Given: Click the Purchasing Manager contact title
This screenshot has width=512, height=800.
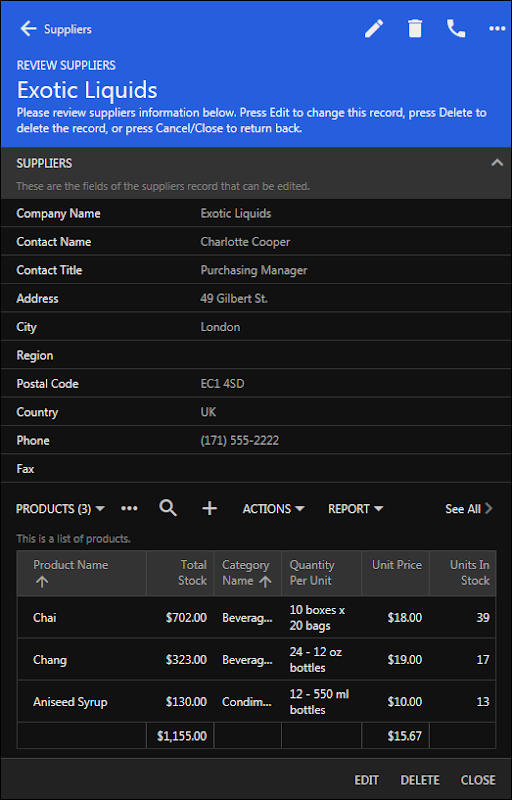Looking at the screenshot, I should [253, 270].
